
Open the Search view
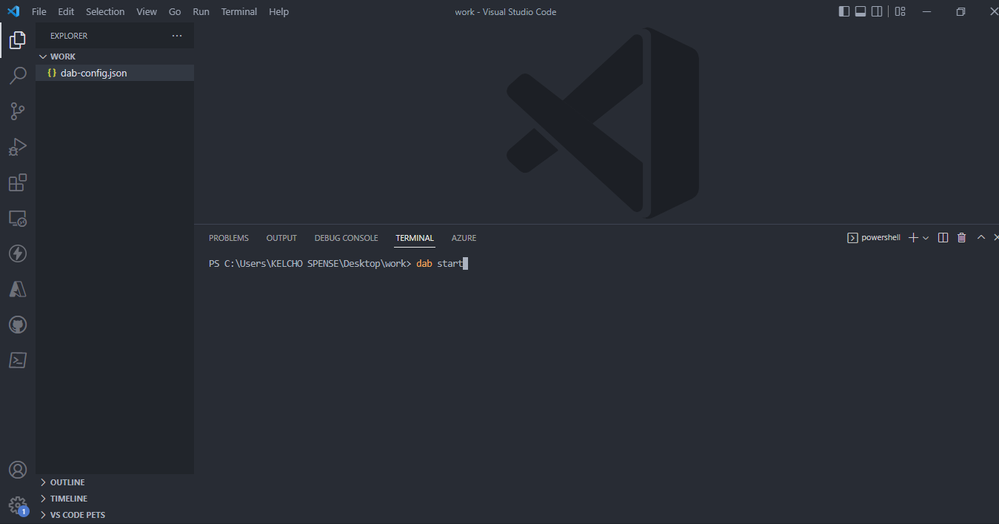coord(18,76)
